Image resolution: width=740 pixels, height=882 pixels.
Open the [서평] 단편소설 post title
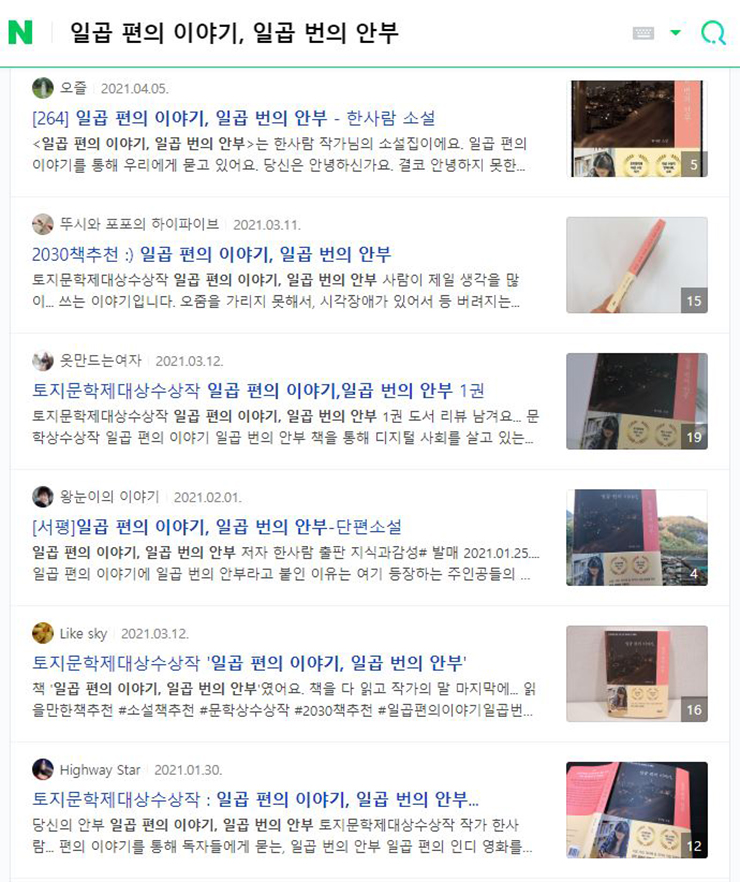click(x=217, y=526)
